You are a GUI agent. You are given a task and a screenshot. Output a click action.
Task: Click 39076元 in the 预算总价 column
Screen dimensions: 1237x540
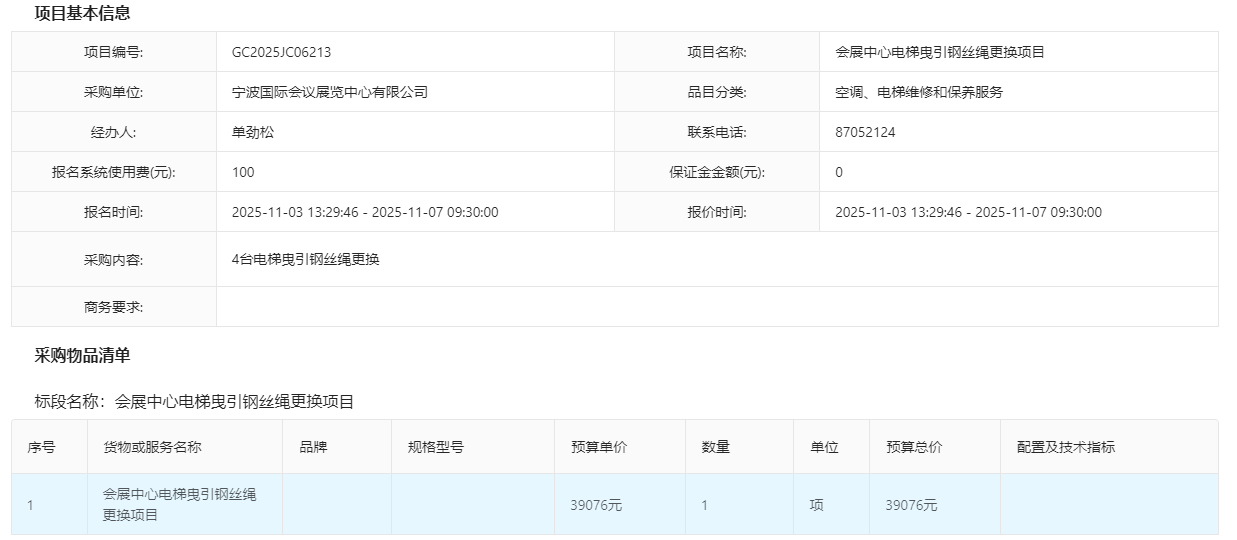coord(911,505)
